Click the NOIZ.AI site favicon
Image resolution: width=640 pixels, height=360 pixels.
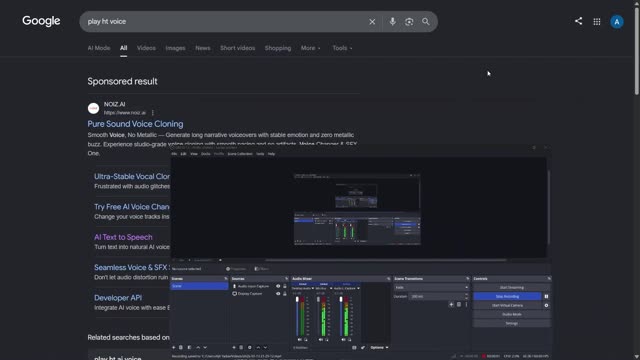[x=93, y=108]
